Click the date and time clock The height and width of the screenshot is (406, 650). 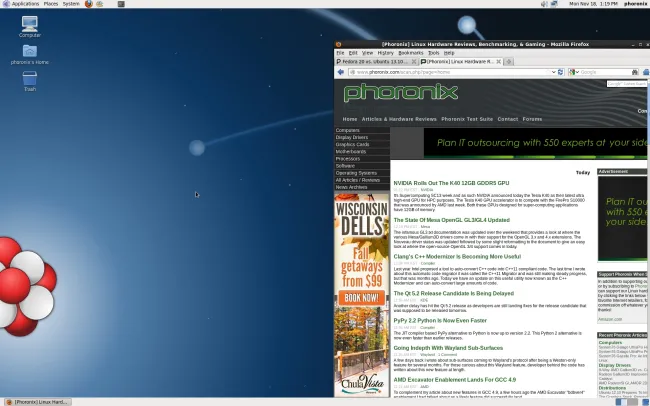tap(593, 4)
